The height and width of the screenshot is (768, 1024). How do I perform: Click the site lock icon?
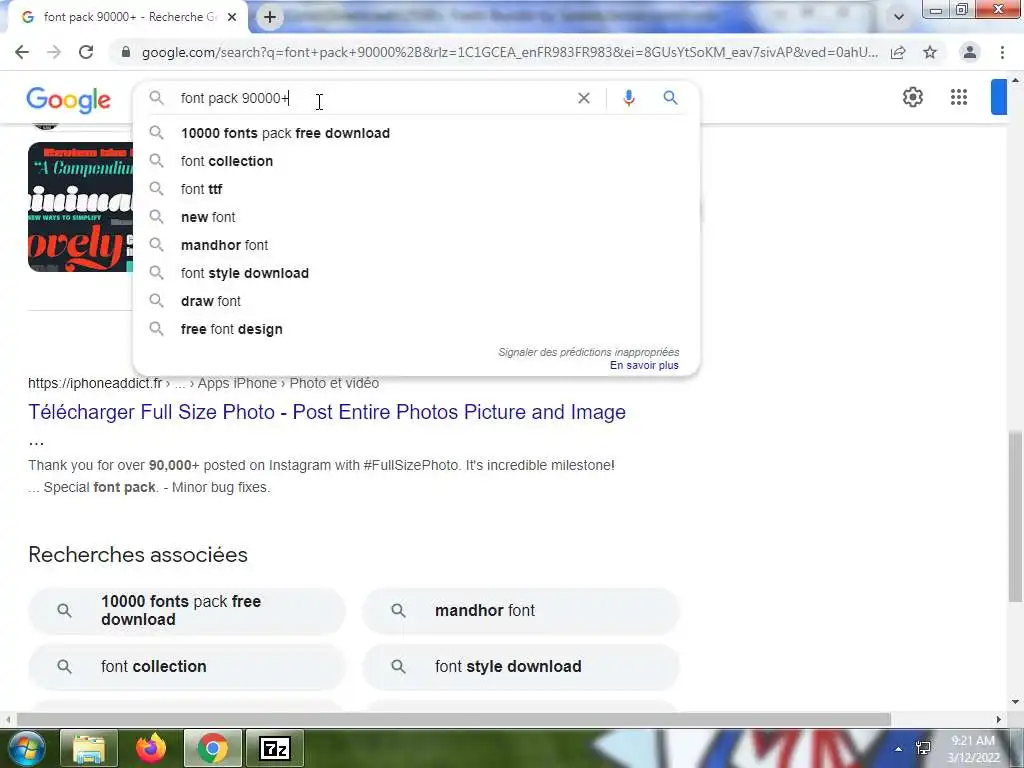tap(126, 52)
